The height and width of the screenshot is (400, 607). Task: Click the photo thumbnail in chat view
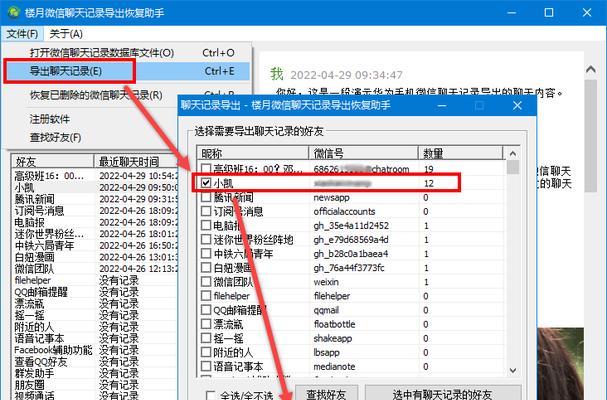[x=561, y=363]
